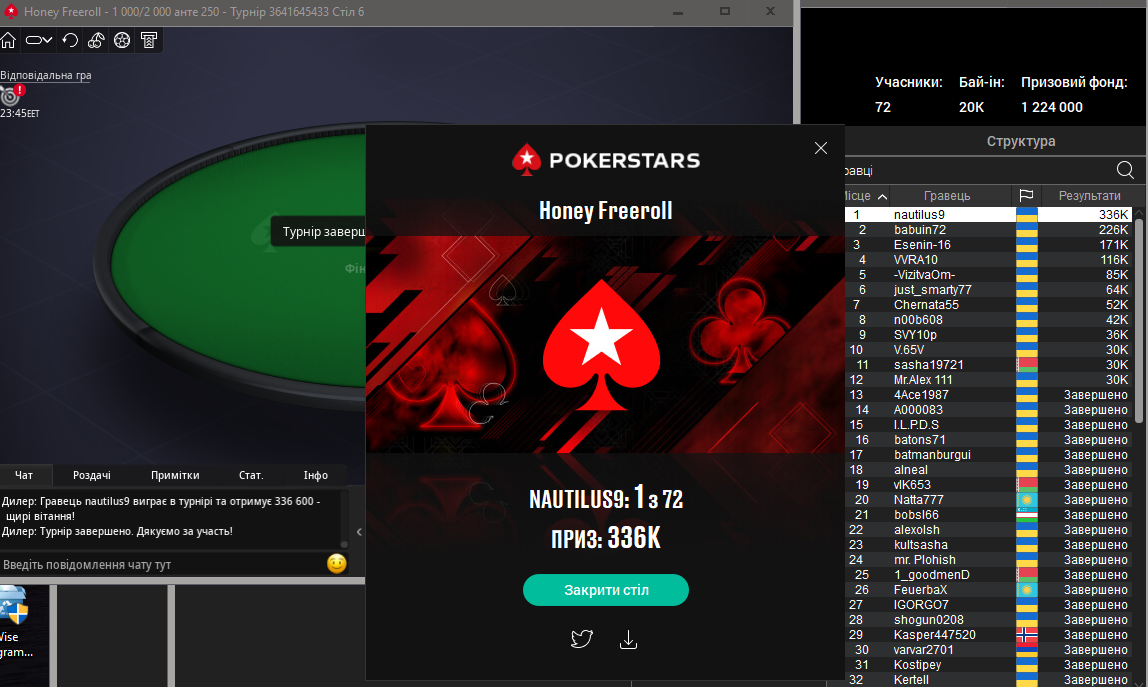Open the Стат. tab
Screen dimensions: 1148x687
coord(251,475)
